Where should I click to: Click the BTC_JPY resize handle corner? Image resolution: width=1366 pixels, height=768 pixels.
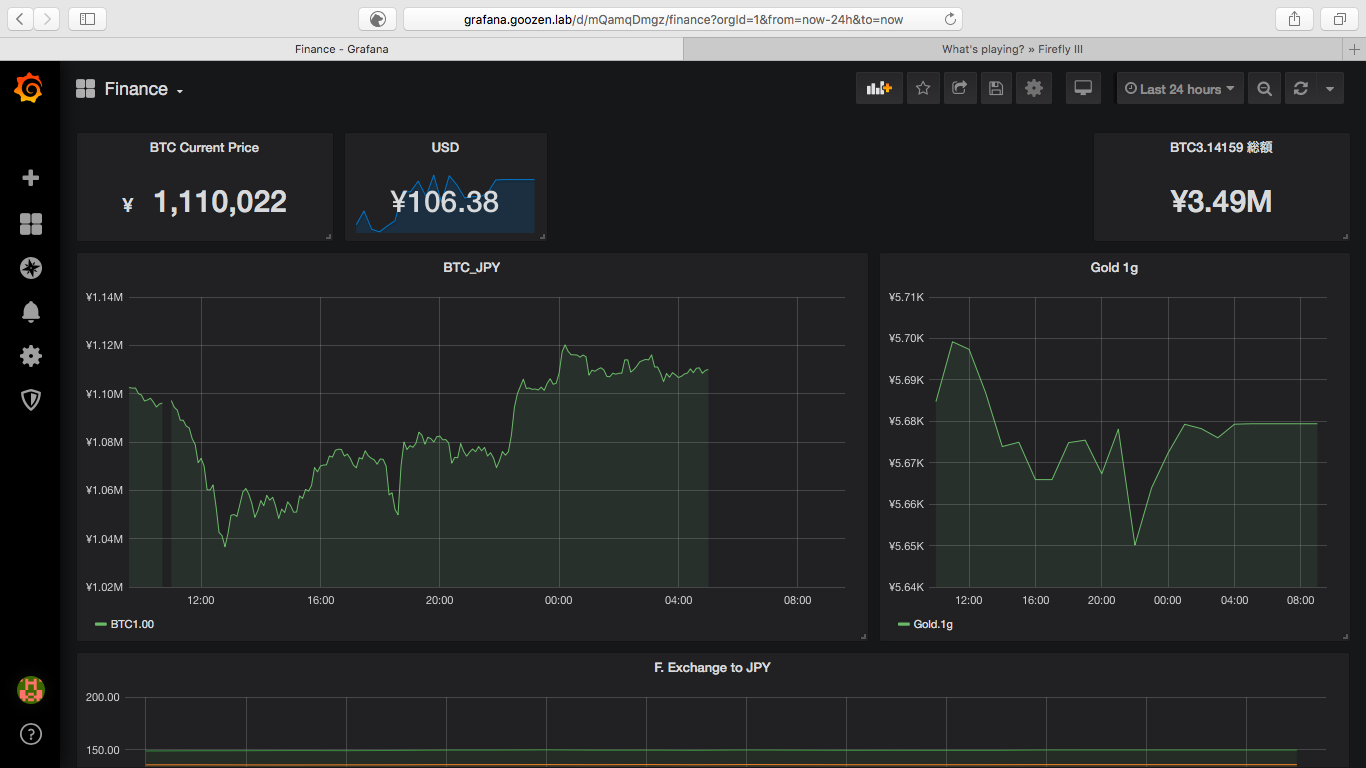click(863, 636)
